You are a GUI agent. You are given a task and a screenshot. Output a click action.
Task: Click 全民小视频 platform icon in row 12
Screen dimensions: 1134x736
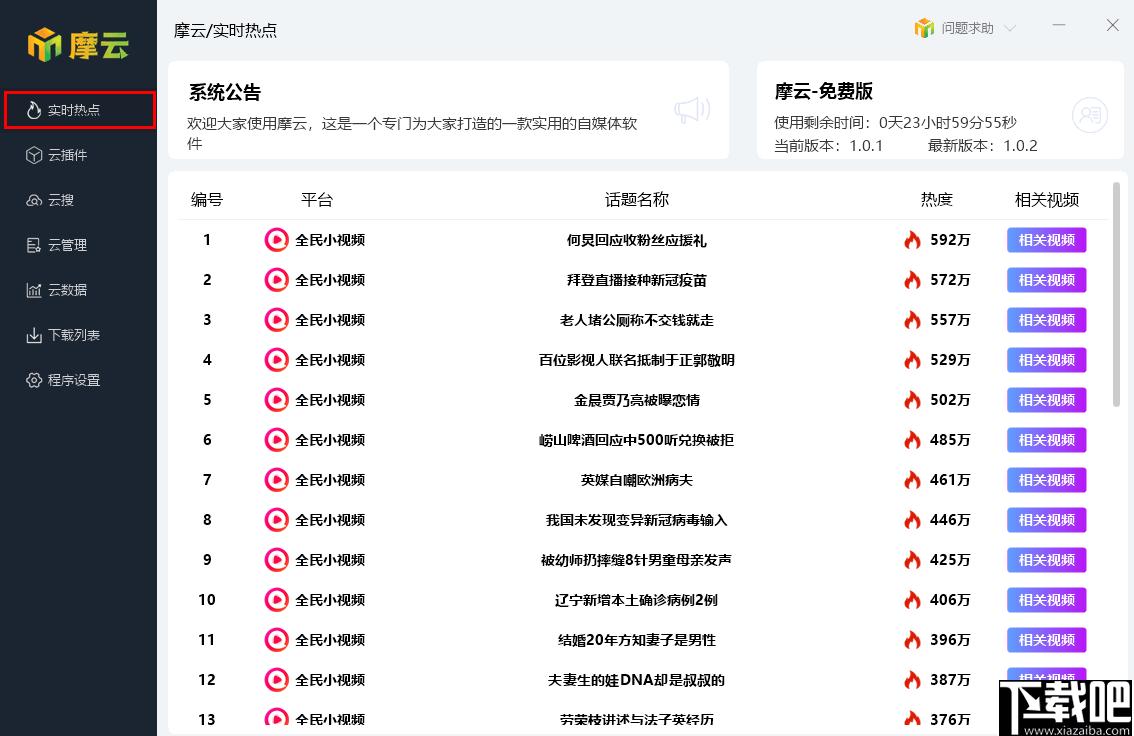pyautogui.click(x=276, y=680)
